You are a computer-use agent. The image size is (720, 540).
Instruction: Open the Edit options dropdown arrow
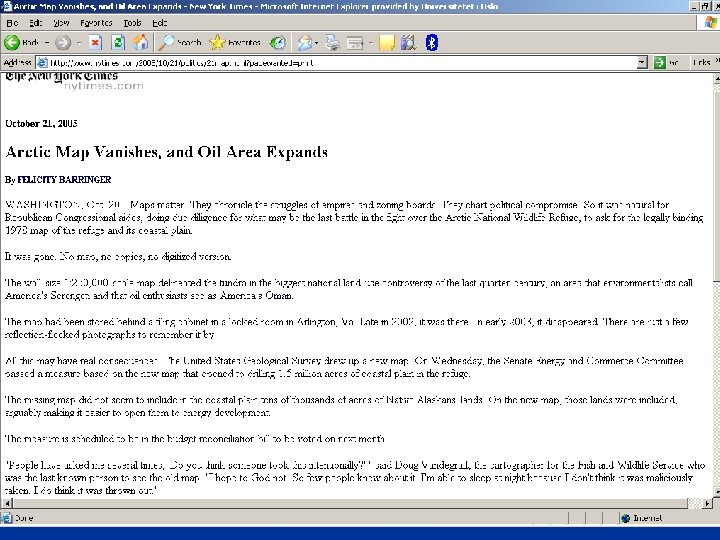point(371,43)
